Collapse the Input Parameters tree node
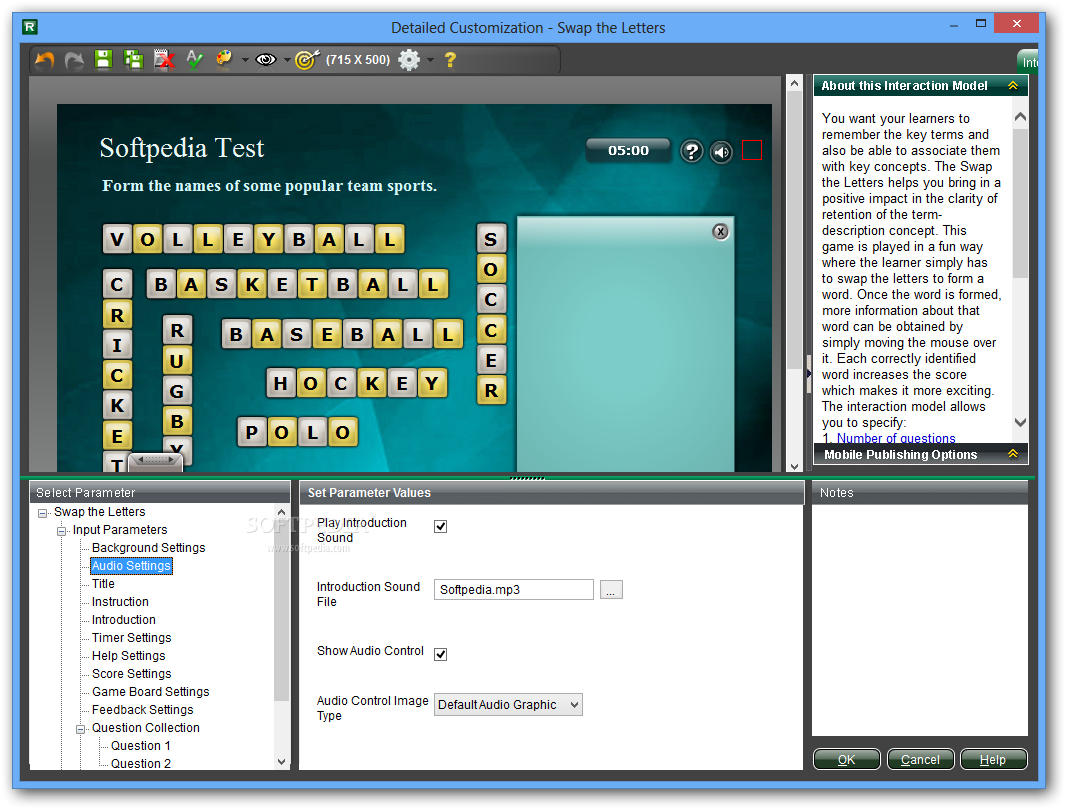Image resolution: width=1066 pixels, height=809 pixels. point(62,531)
